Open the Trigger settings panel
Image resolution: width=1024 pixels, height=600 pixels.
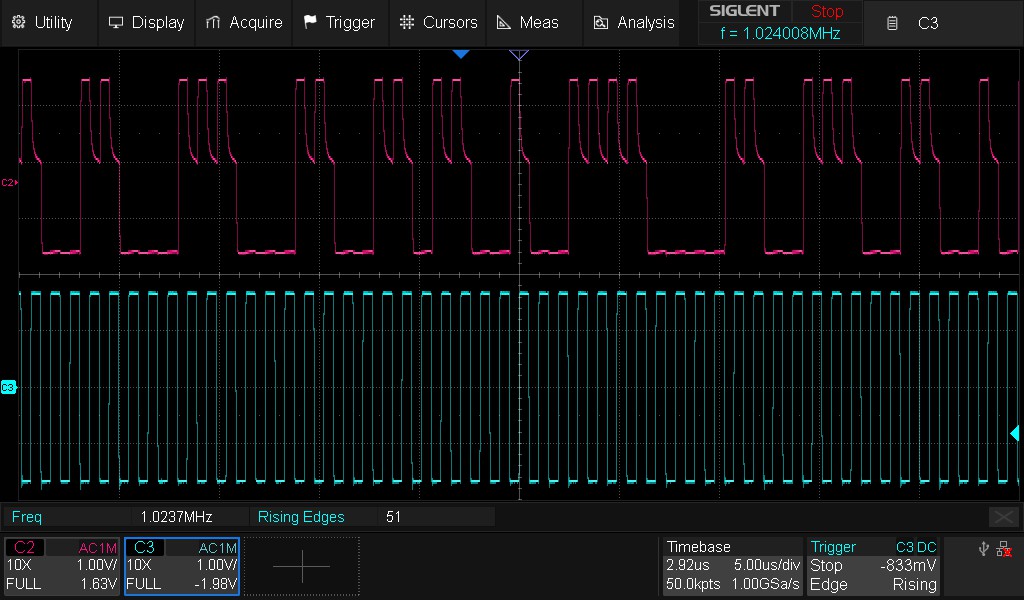click(873, 565)
